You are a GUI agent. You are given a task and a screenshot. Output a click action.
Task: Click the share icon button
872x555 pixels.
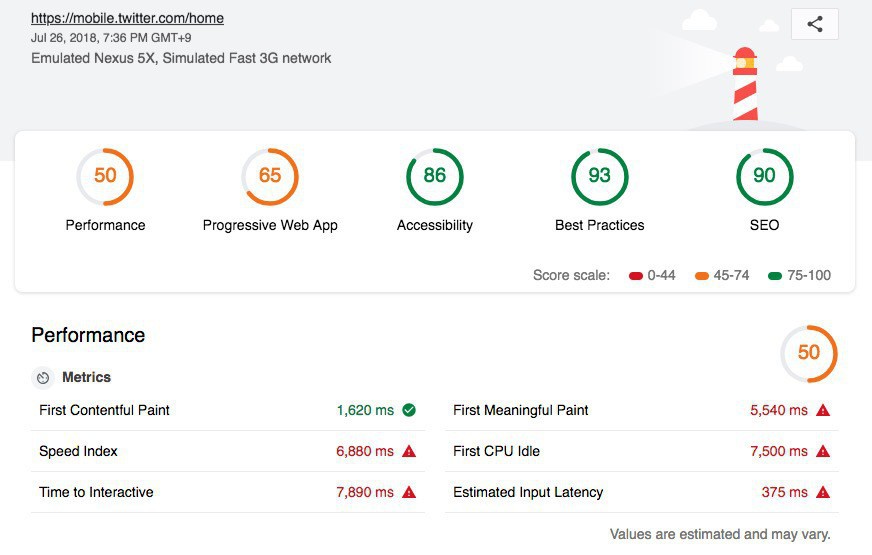[x=814, y=25]
